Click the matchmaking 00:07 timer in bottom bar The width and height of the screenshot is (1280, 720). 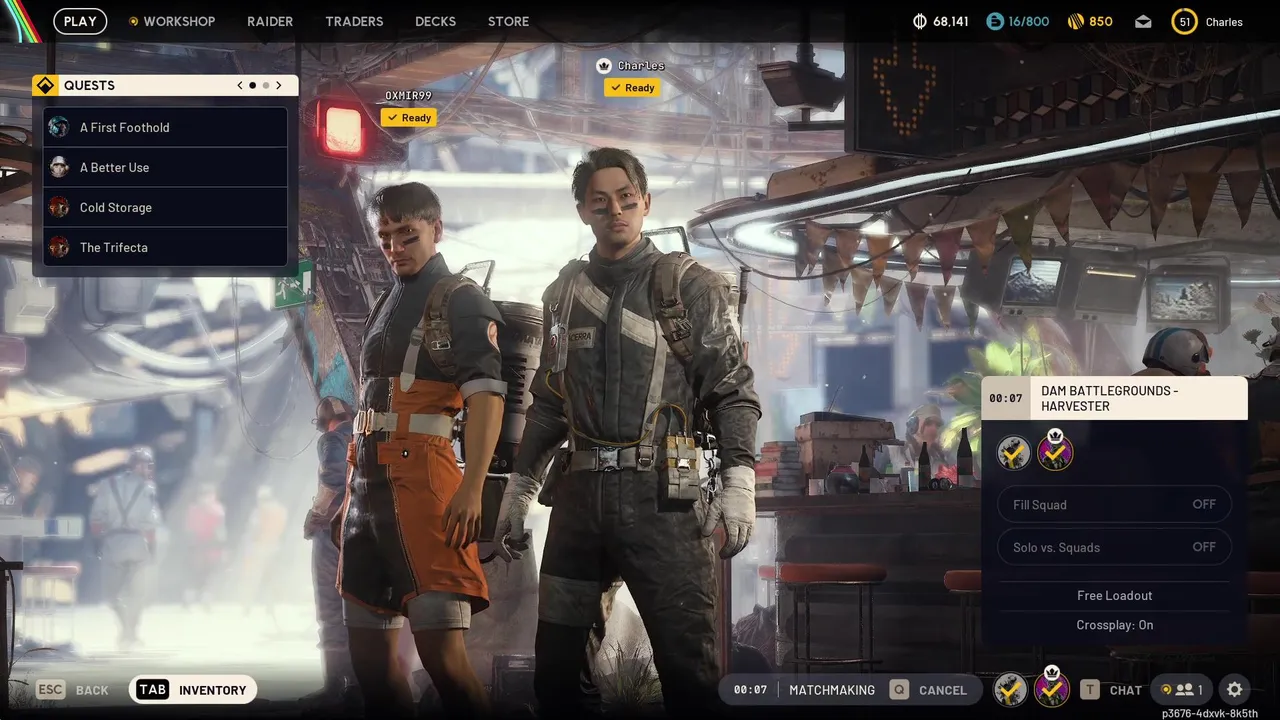click(750, 690)
